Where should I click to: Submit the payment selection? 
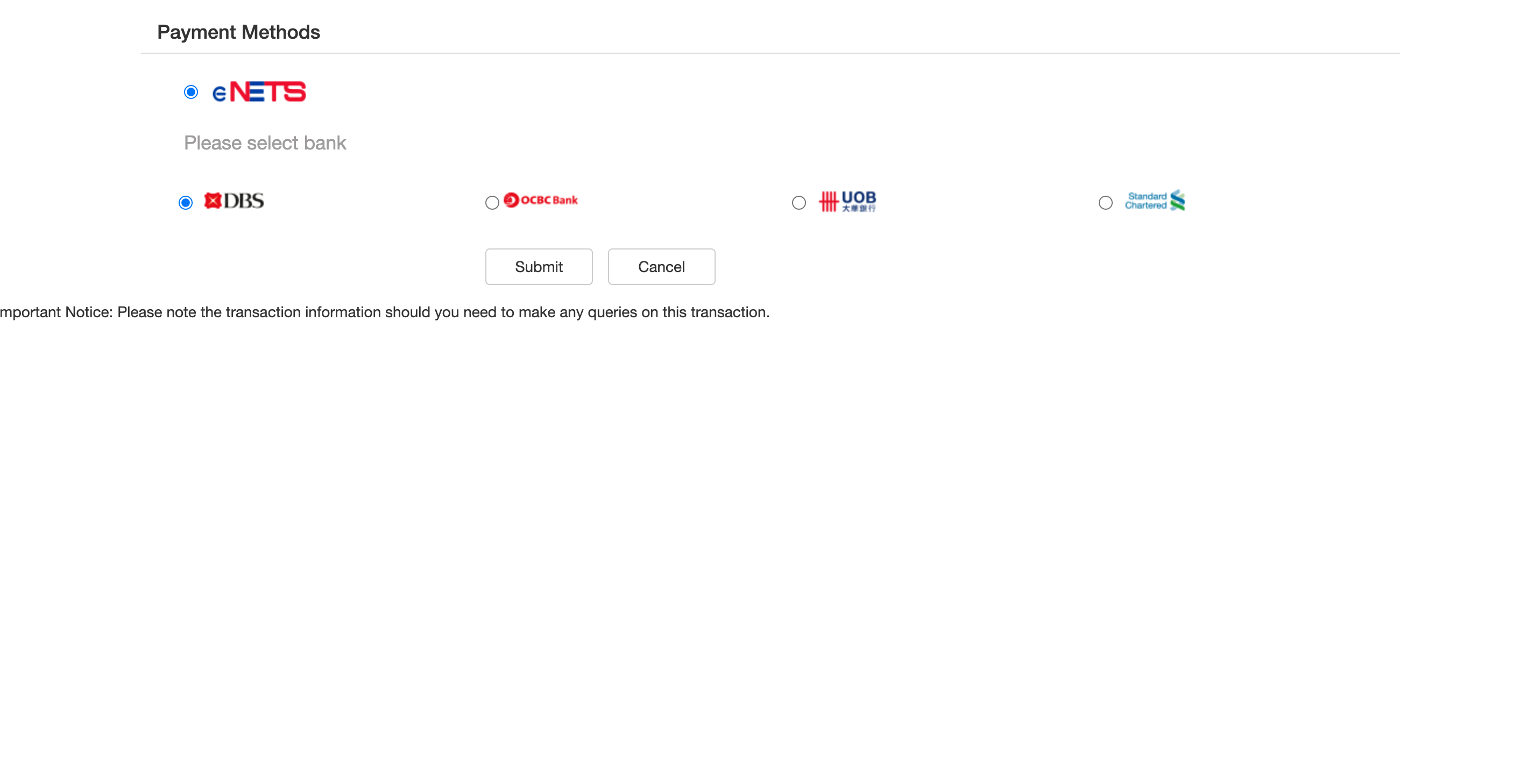(x=539, y=267)
